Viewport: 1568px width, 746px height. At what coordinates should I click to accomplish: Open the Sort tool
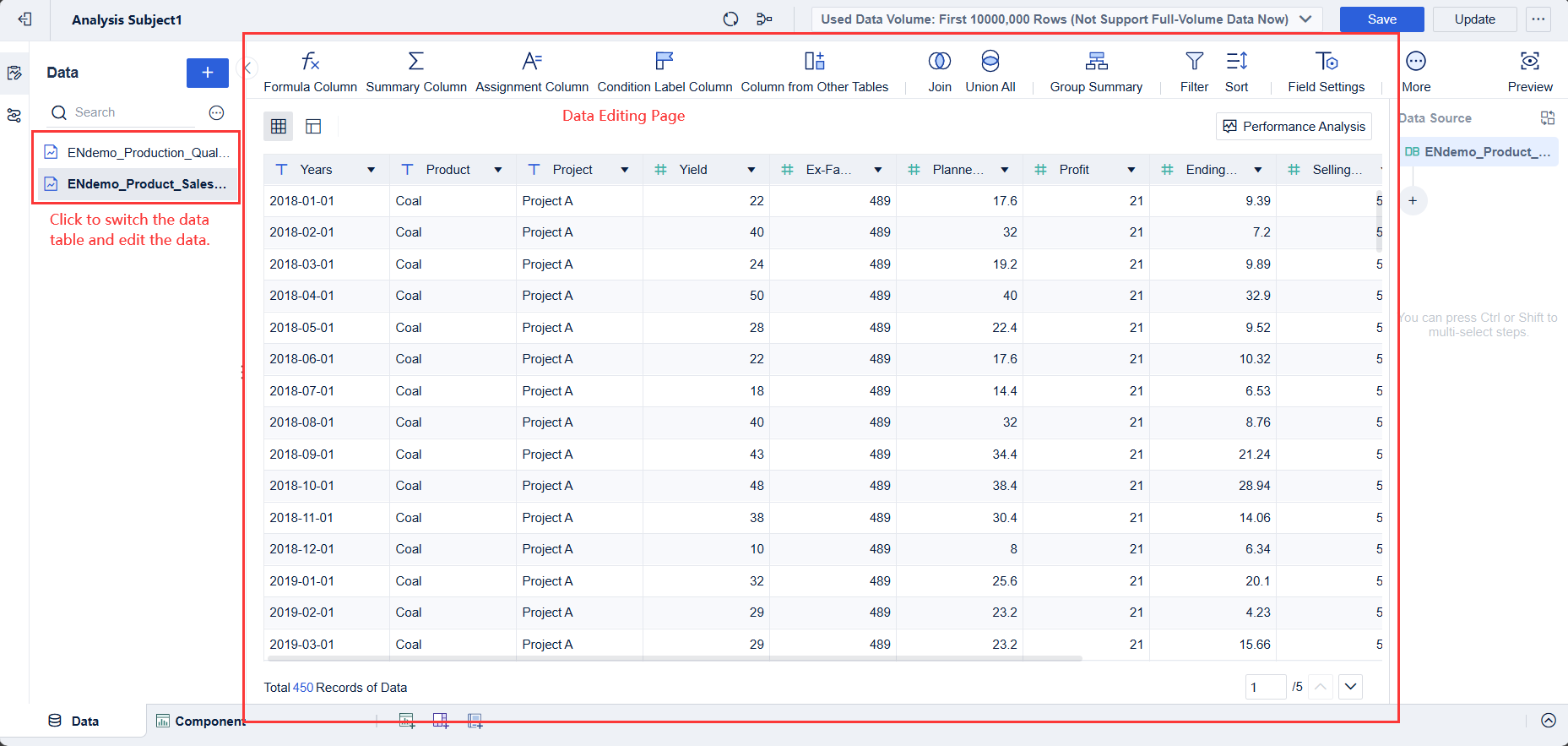point(1237,72)
